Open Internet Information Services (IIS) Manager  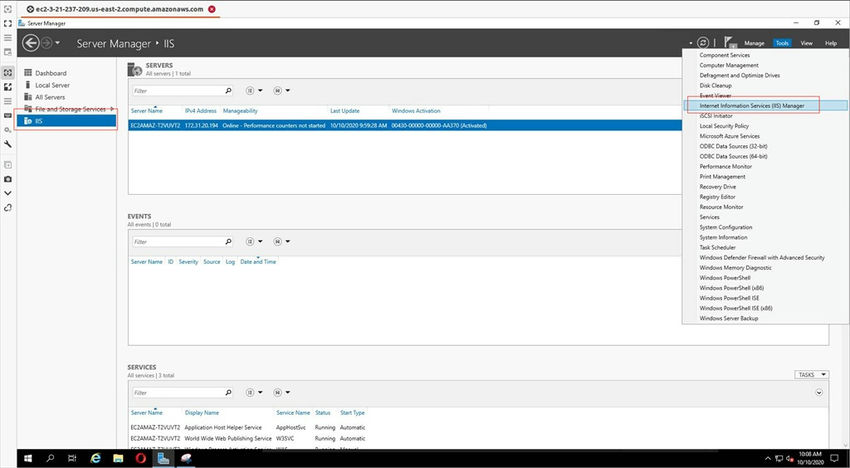pos(751,106)
